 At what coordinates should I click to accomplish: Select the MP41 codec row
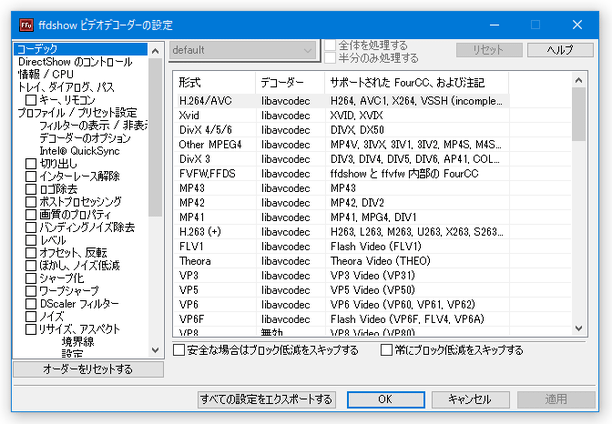(x=342, y=217)
